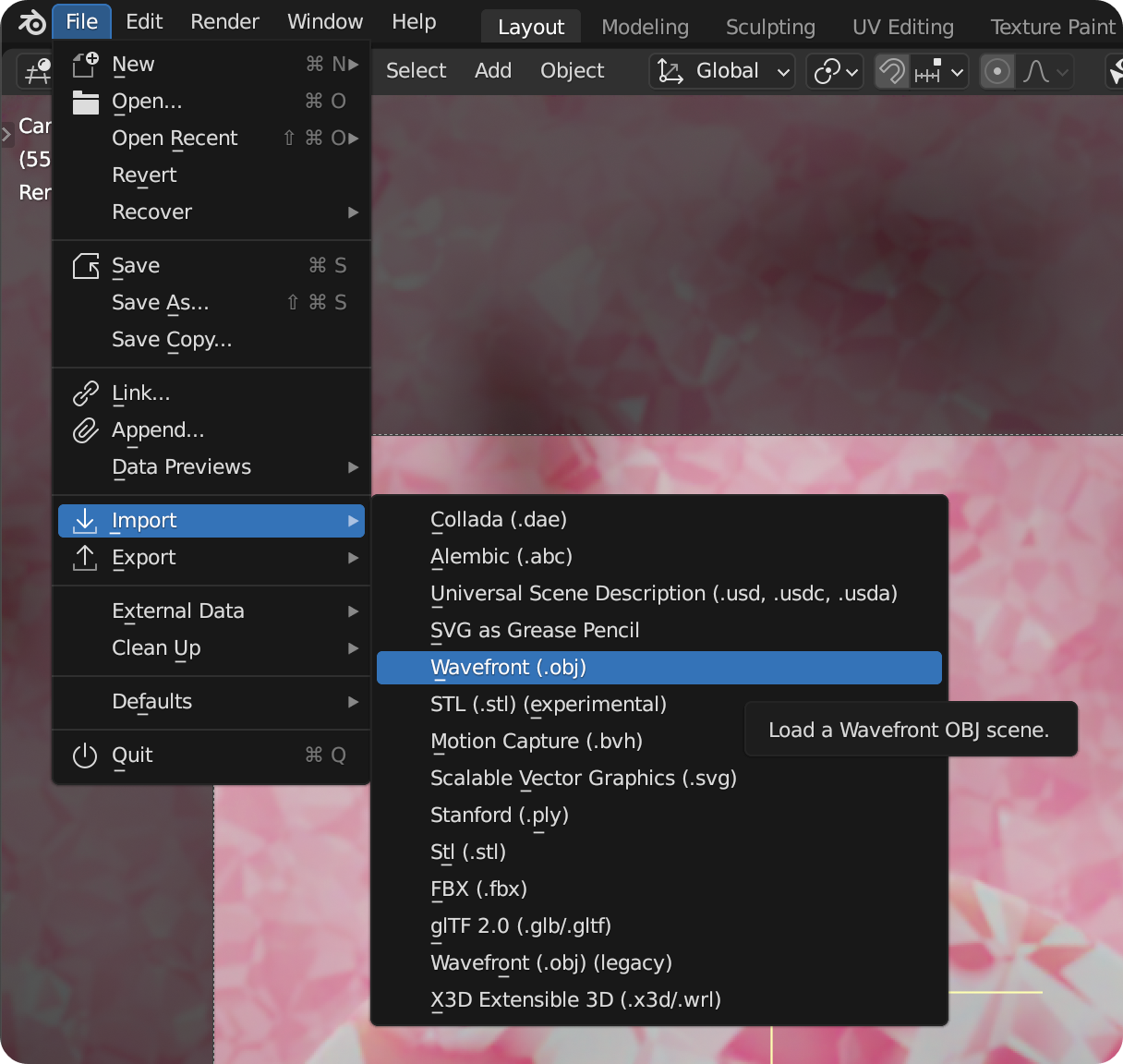This screenshot has height=1064, width=1123.
Task: Click the Quit power icon
Action: click(85, 756)
